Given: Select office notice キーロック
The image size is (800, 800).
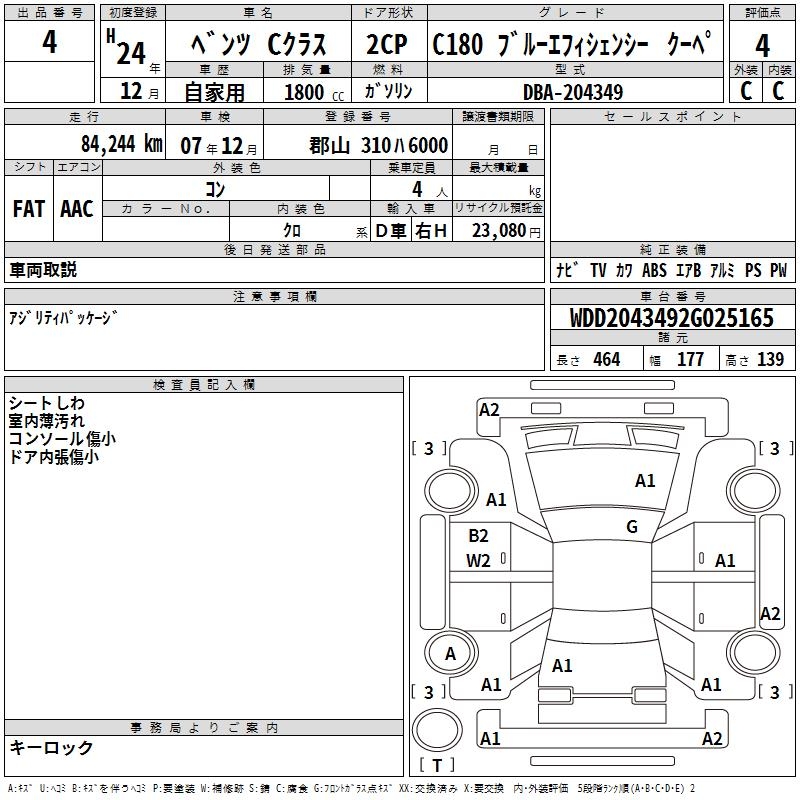Looking at the screenshot, I should tap(51, 747).
